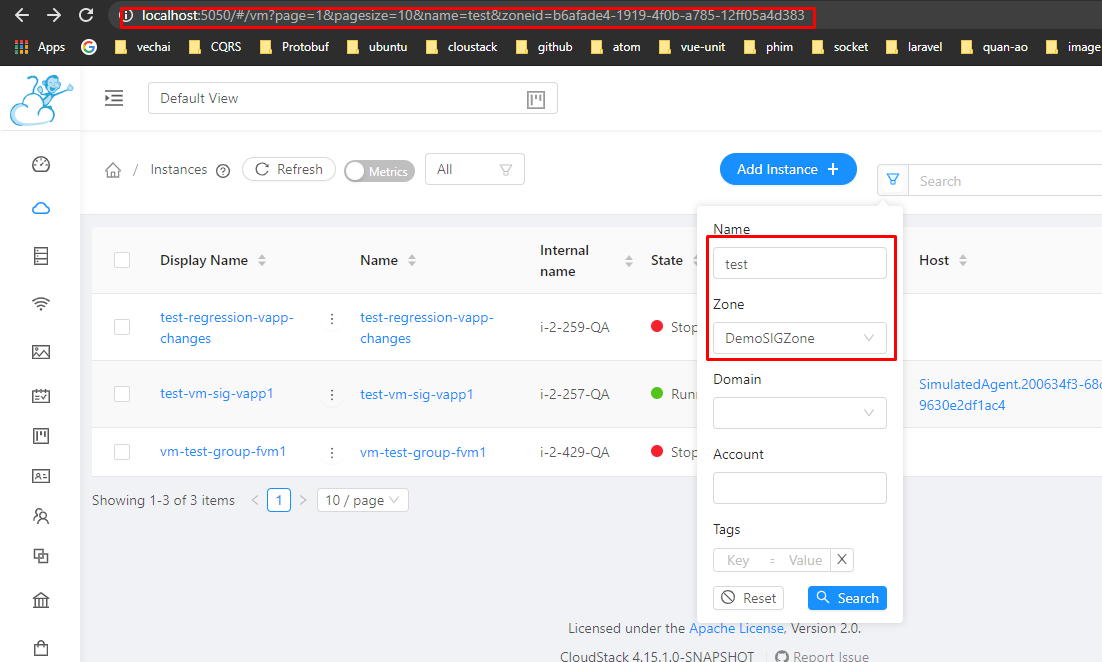Sort by Host column arrows
Viewport: 1102px width, 662px height.
pyautogui.click(x=963, y=260)
